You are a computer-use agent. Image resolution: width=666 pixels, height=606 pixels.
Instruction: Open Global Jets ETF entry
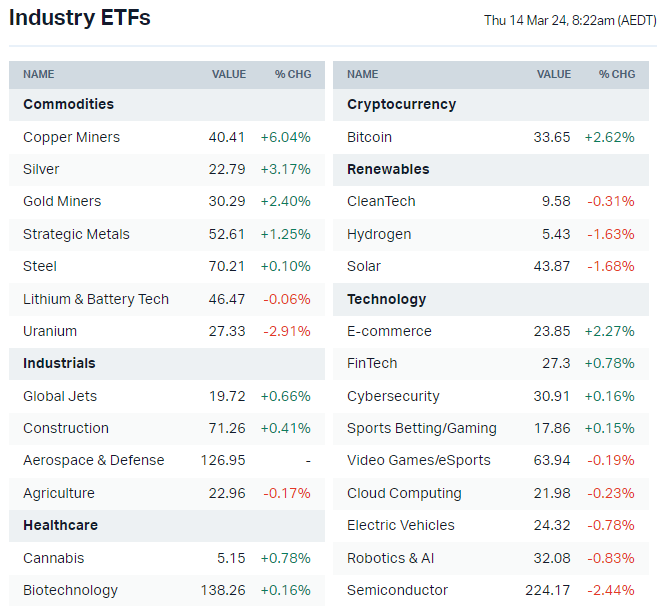click(60, 396)
